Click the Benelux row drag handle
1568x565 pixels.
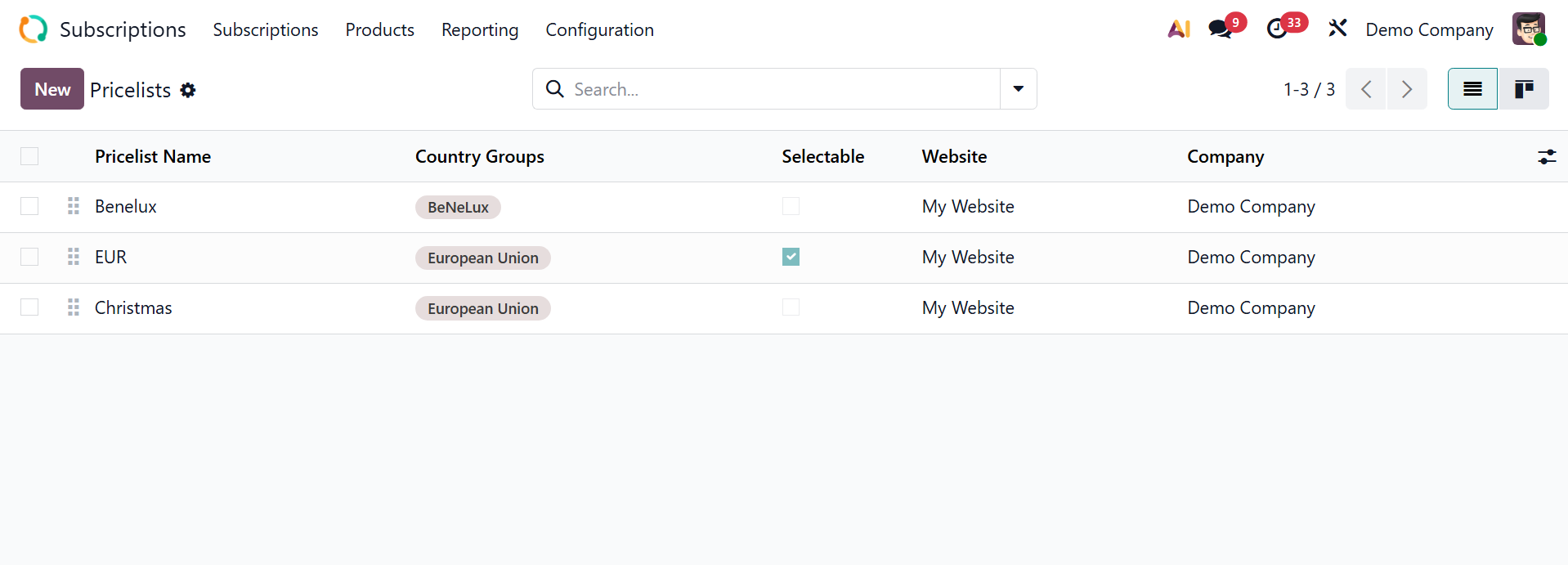[74, 206]
